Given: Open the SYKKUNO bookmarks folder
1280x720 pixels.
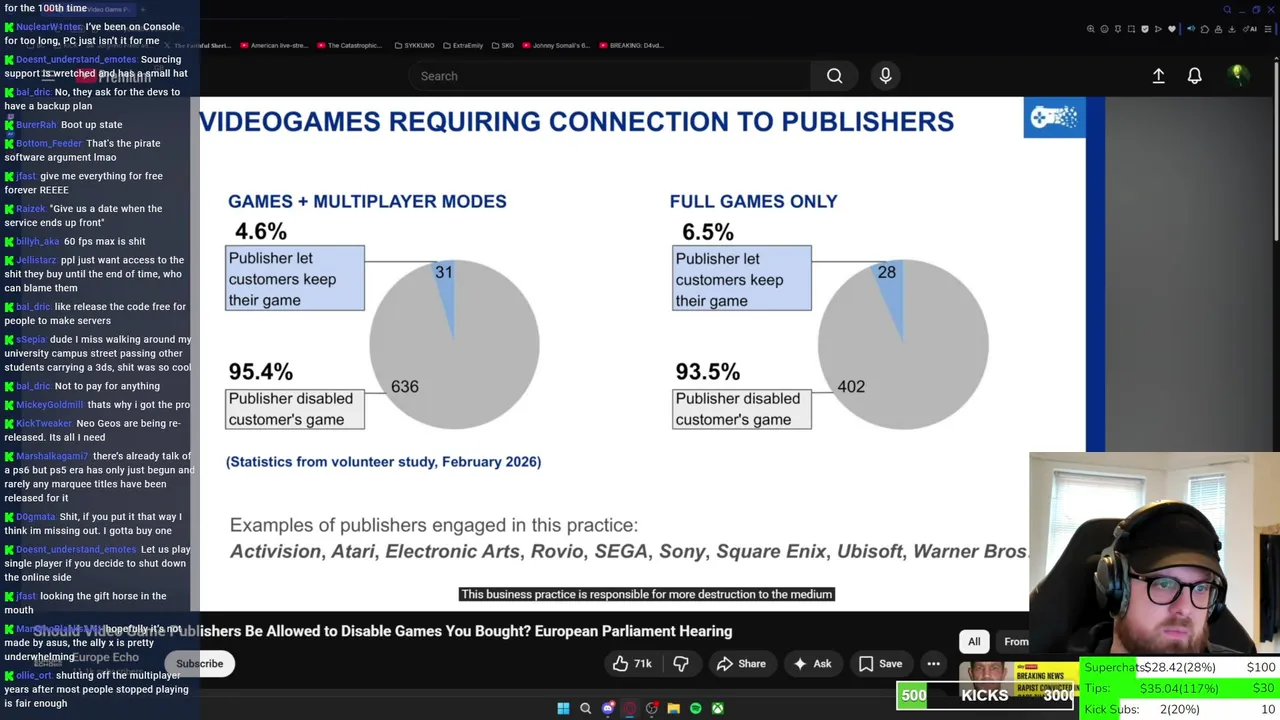Looking at the screenshot, I should tap(415, 45).
